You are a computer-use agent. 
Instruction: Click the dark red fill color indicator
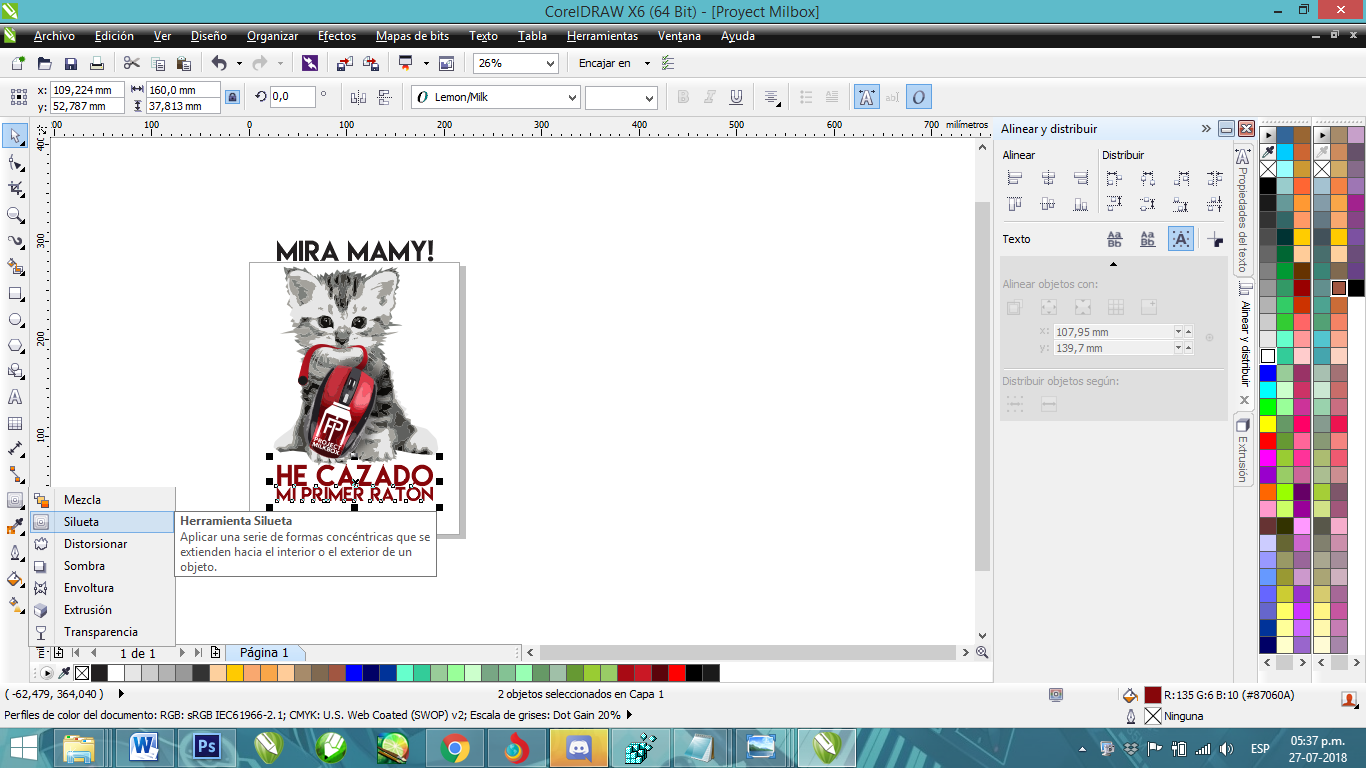[1153, 695]
